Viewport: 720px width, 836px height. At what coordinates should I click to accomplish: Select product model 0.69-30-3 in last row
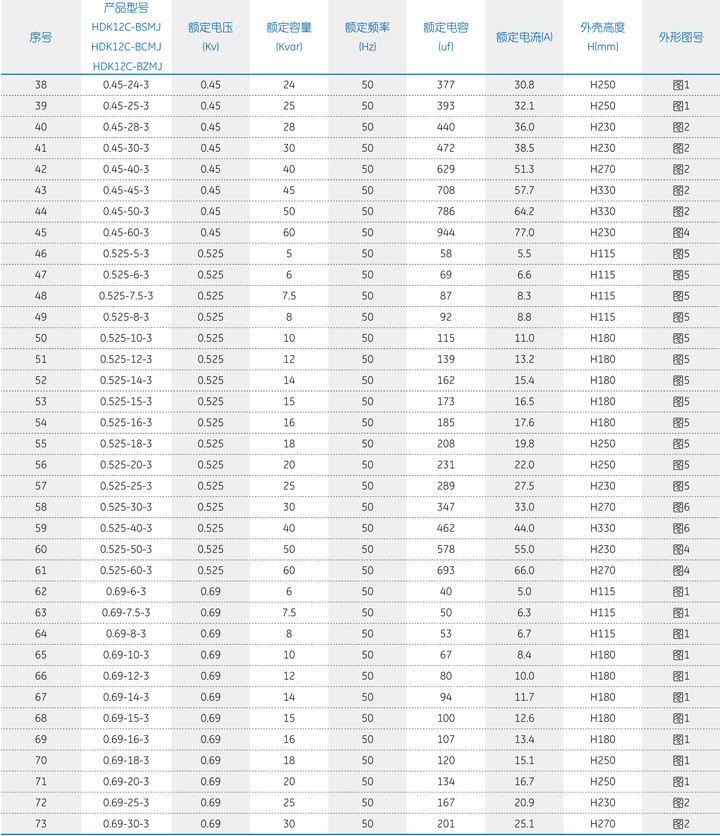tap(126, 824)
